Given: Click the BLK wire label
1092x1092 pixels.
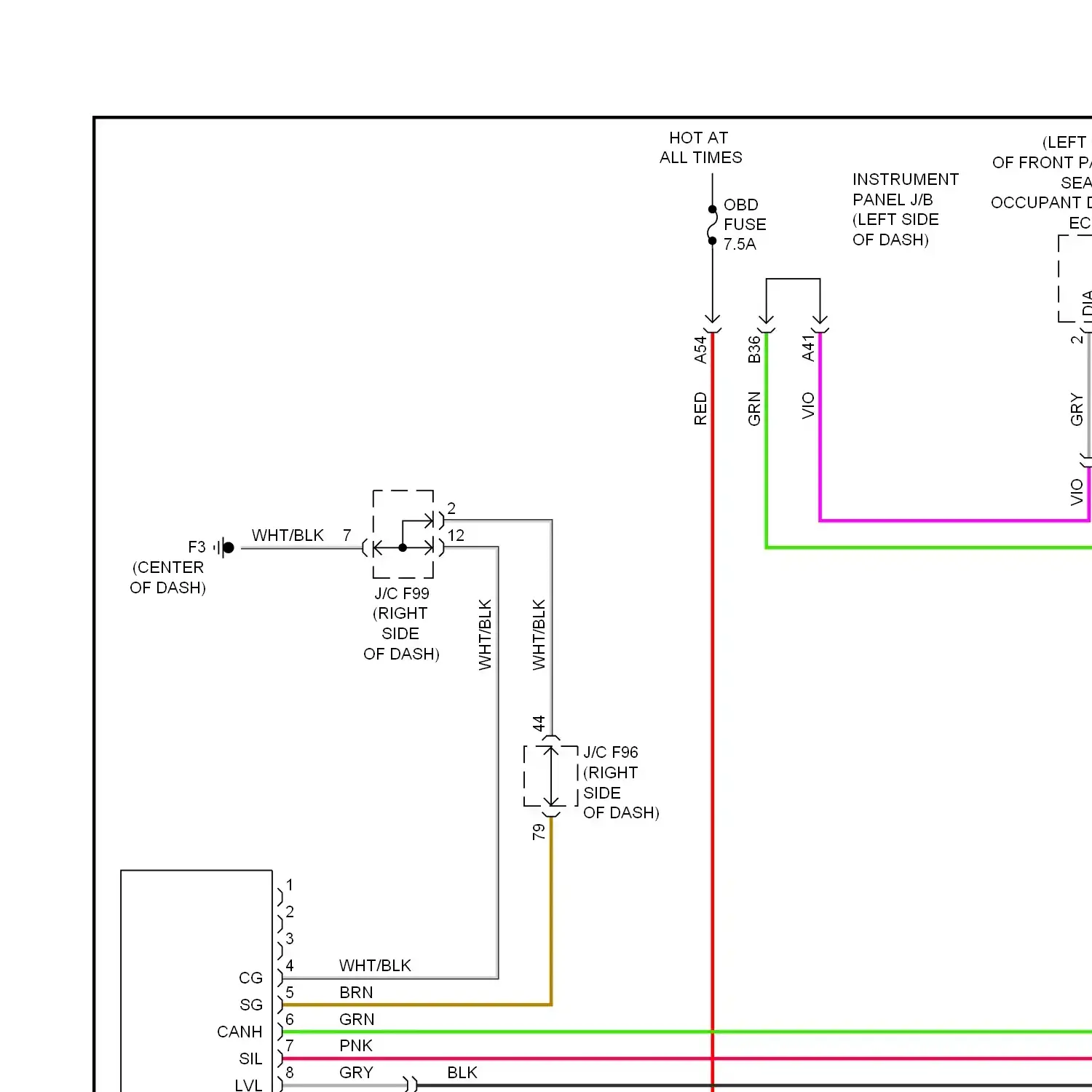Looking at the screenshot, I should [x=462, y=1072].
